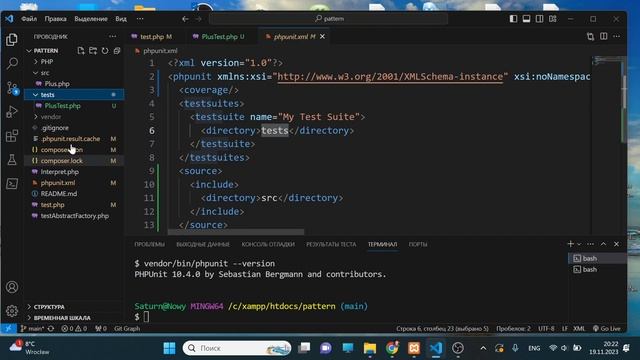This screenshot has height=360, width=640.
Task: Go back with navigation arrow
Action: coord(185,19)
